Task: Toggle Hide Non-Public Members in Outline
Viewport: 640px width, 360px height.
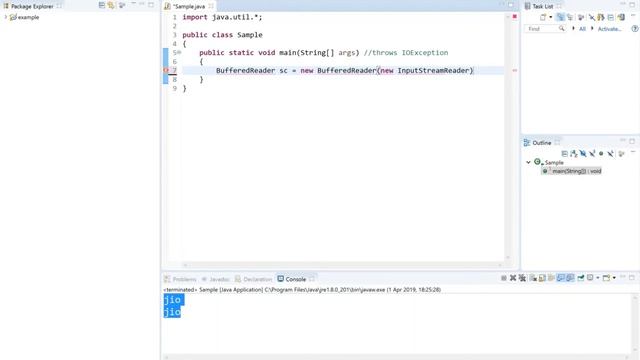Action: click(601, 154)
